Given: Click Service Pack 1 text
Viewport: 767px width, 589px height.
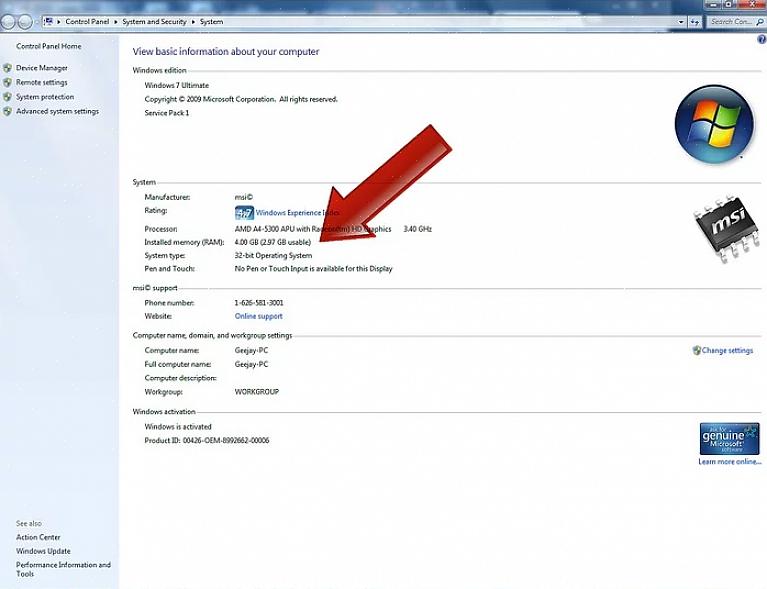Looking at the screenshot, I should (167, 113).
